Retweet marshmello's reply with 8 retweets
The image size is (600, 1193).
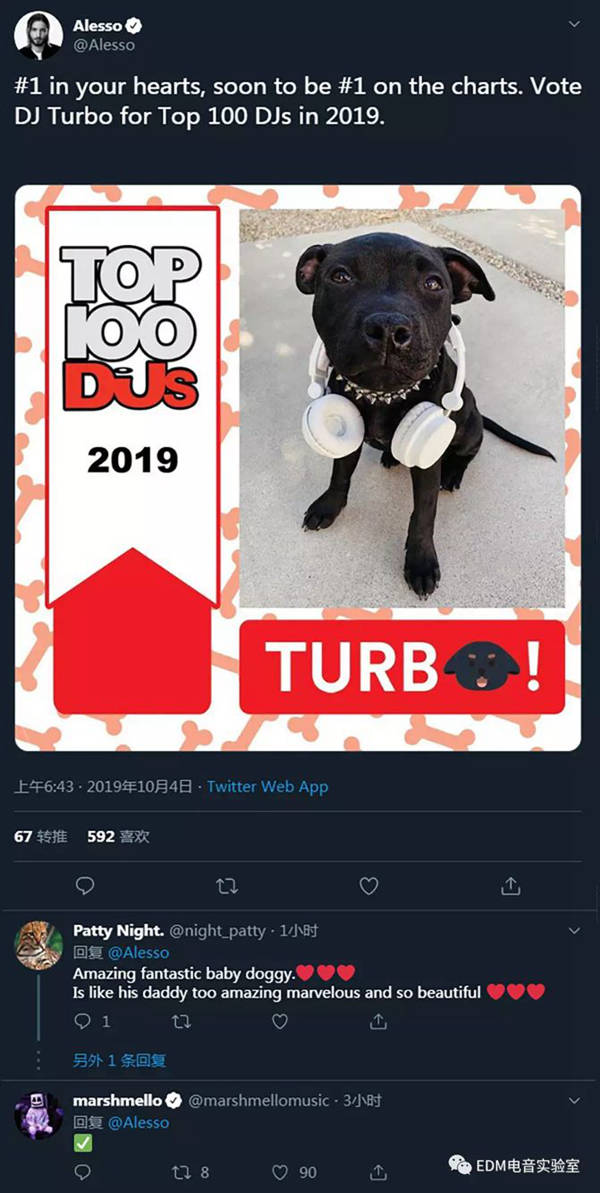(x=190, y=1172)
